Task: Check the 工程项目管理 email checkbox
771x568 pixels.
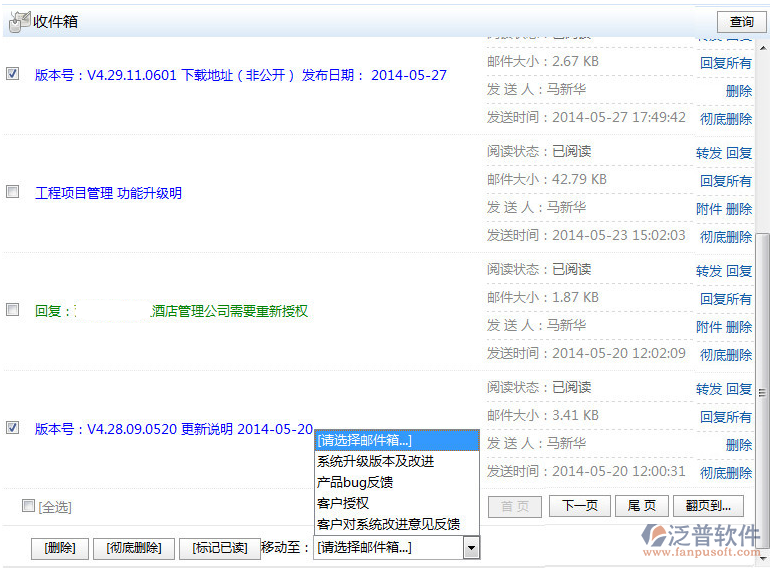Action: (13, 192)
